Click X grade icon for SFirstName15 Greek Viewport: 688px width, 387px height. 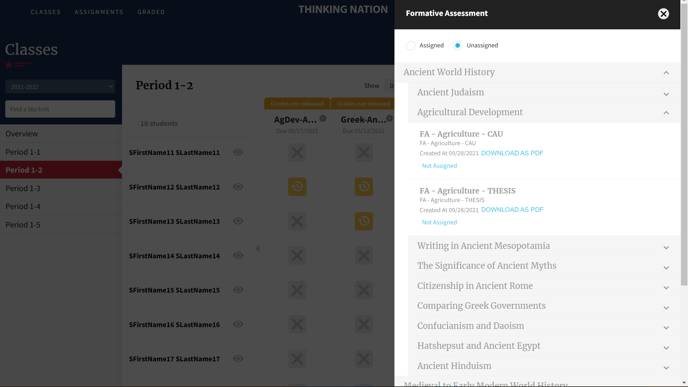[364, 290]
